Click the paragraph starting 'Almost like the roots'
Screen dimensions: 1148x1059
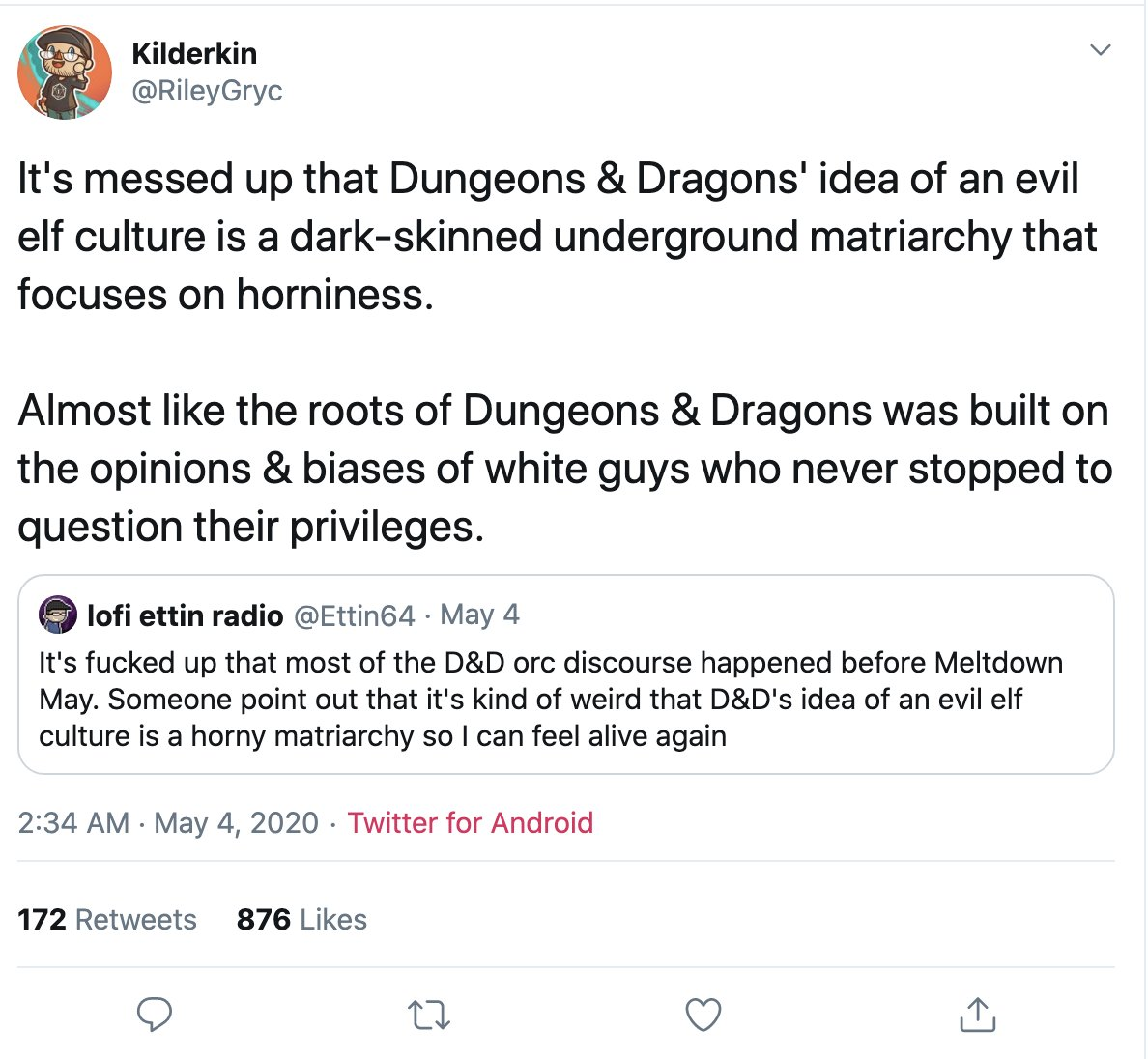tap(564, 469)
